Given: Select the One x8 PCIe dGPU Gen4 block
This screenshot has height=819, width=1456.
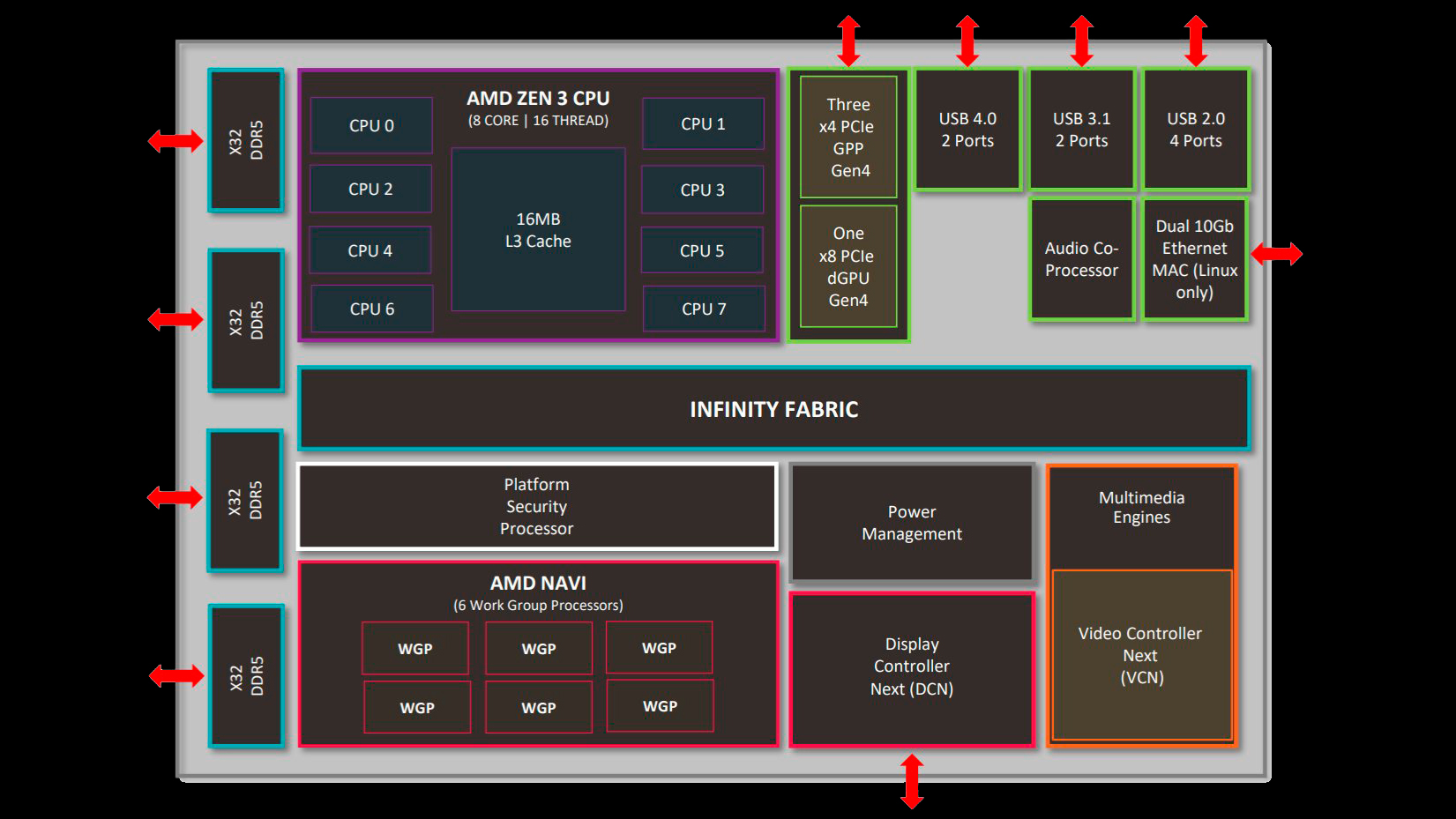Looking at the screenshot, I should (x=848, y=266).
